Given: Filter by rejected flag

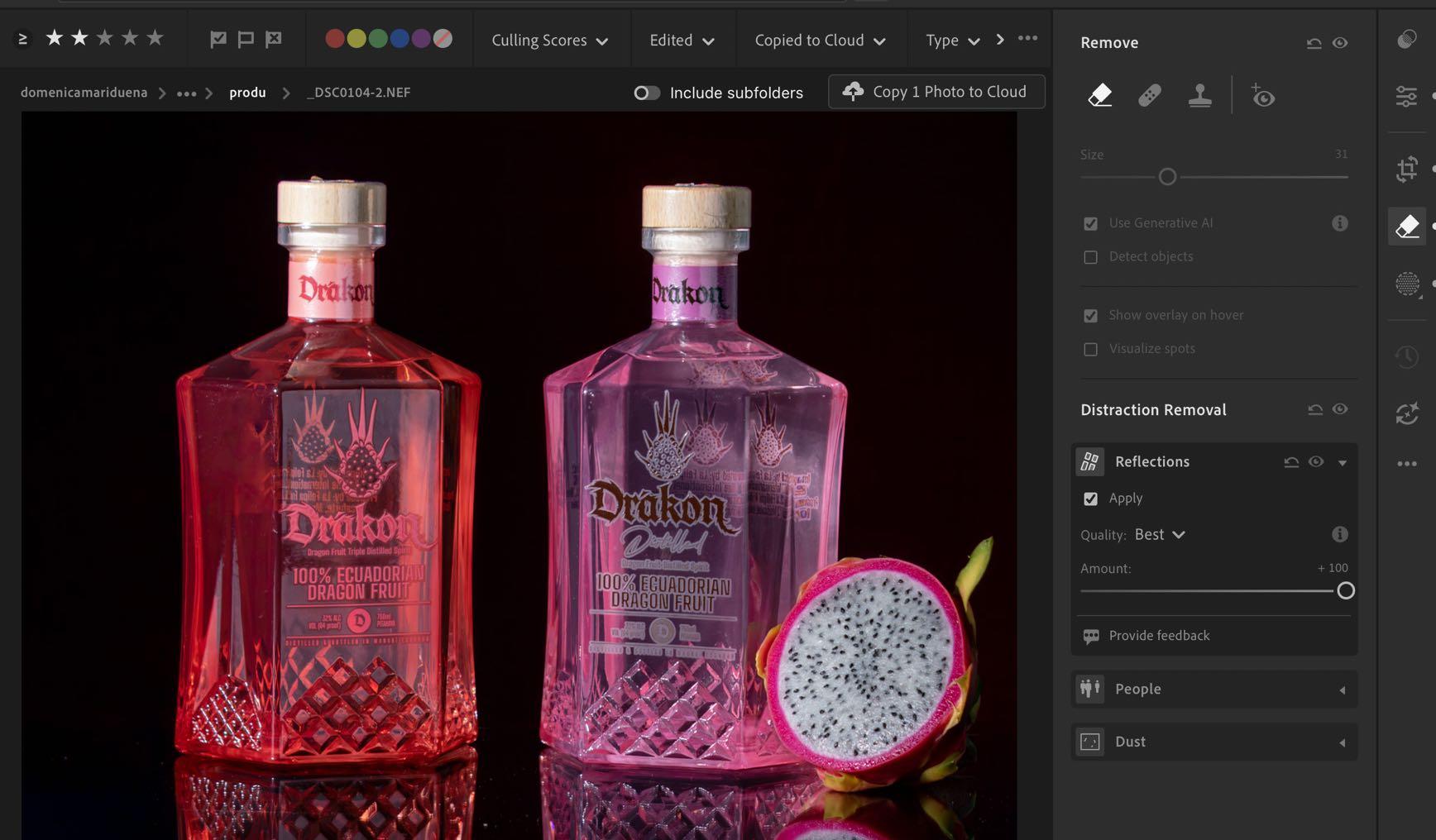Looking at the screenshot, I should click(274, 39).
